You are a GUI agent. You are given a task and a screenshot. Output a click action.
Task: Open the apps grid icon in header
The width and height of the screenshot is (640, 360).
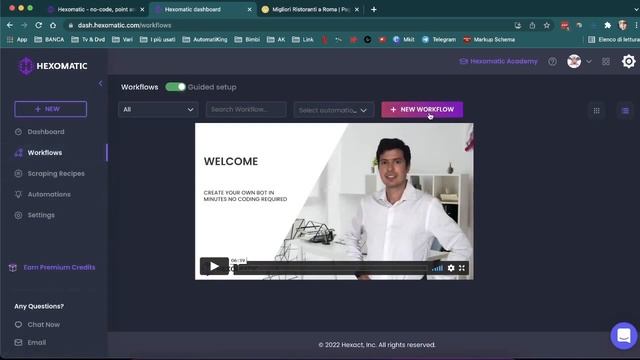[606, 62]
